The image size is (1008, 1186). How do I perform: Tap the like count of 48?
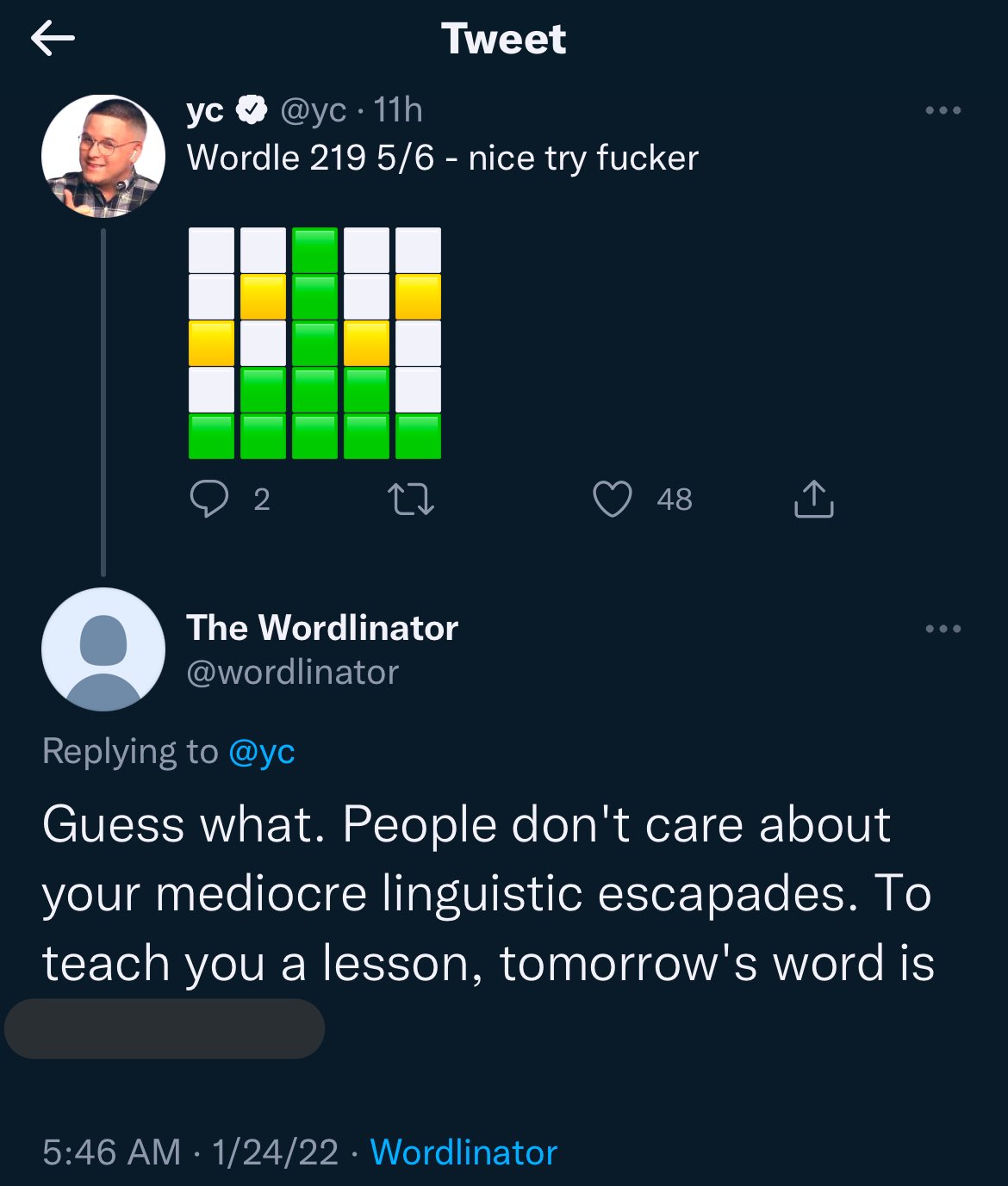[675, 499]
